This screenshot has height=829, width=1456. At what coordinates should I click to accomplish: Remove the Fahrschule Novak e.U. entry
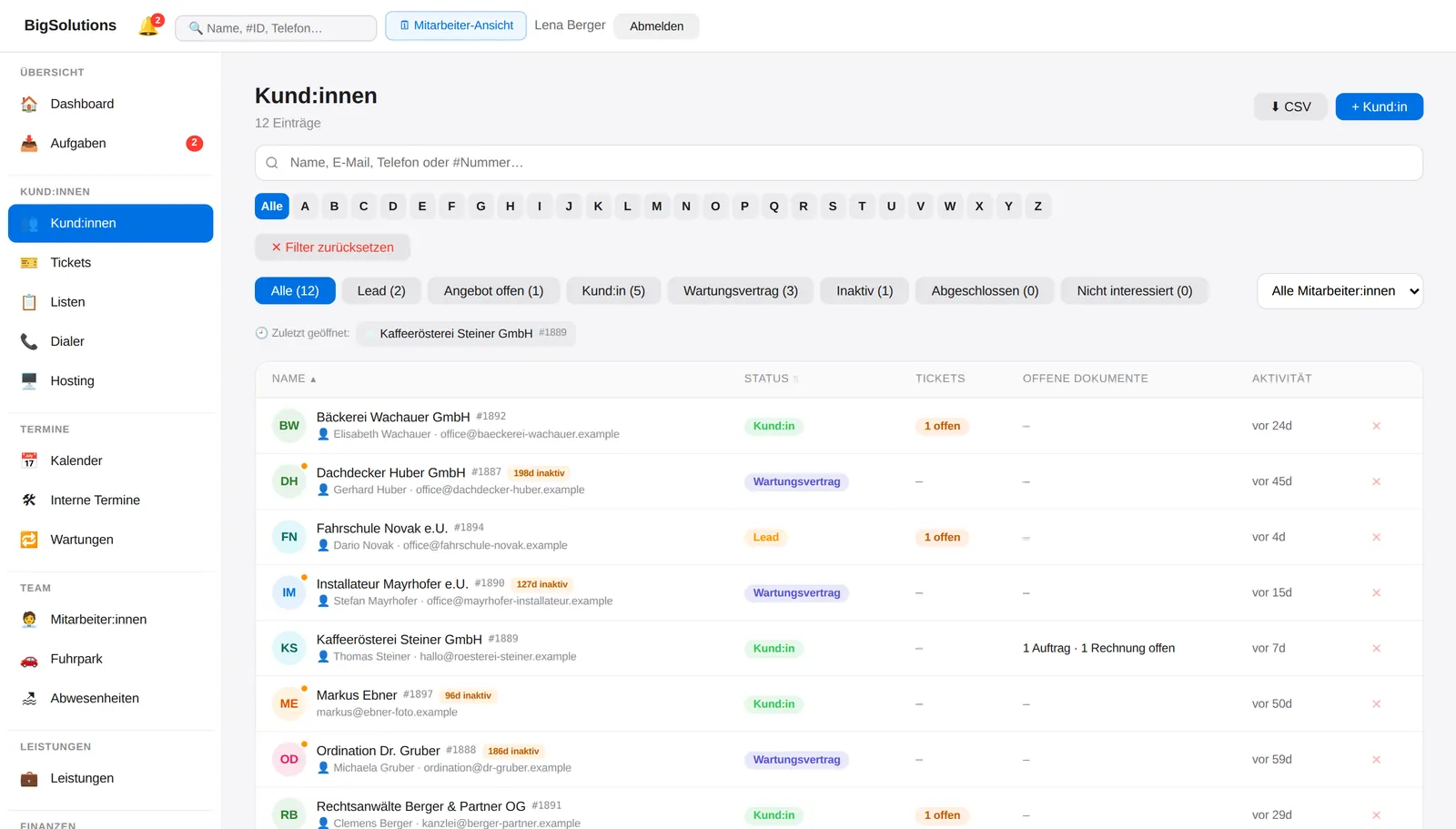pyautogui.click(x=1376, y=537)
